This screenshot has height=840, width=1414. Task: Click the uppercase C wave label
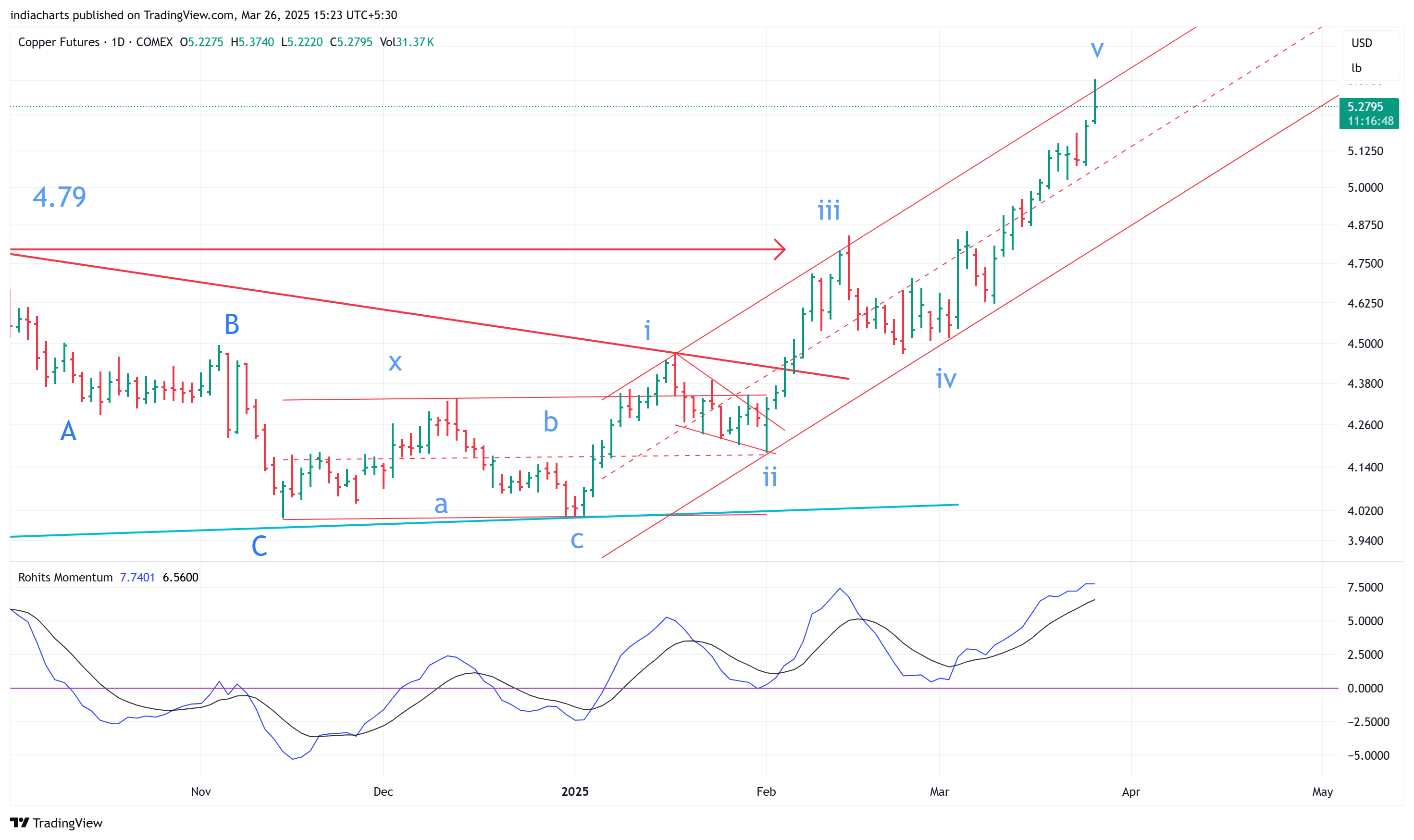[x=259, y=546]
